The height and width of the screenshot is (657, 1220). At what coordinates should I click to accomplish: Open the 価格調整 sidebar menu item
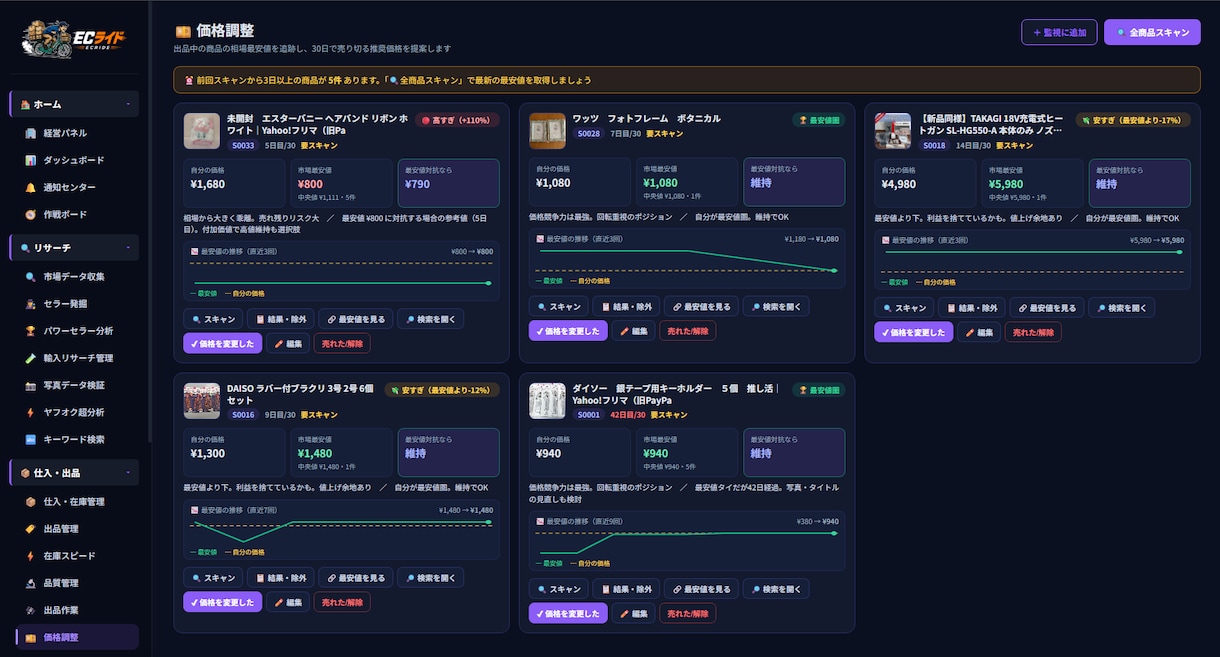click(x=77, y=637)
